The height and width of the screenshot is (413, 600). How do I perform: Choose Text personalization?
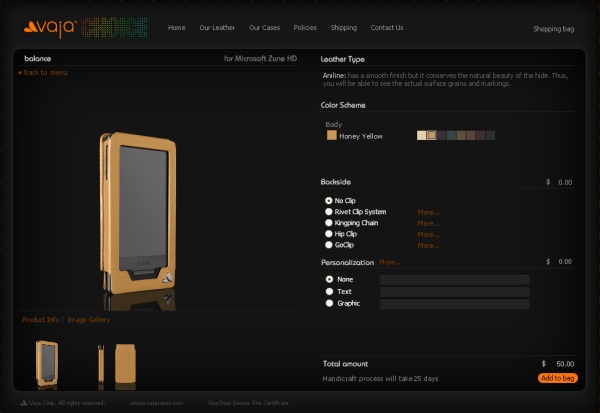(329, 291)
